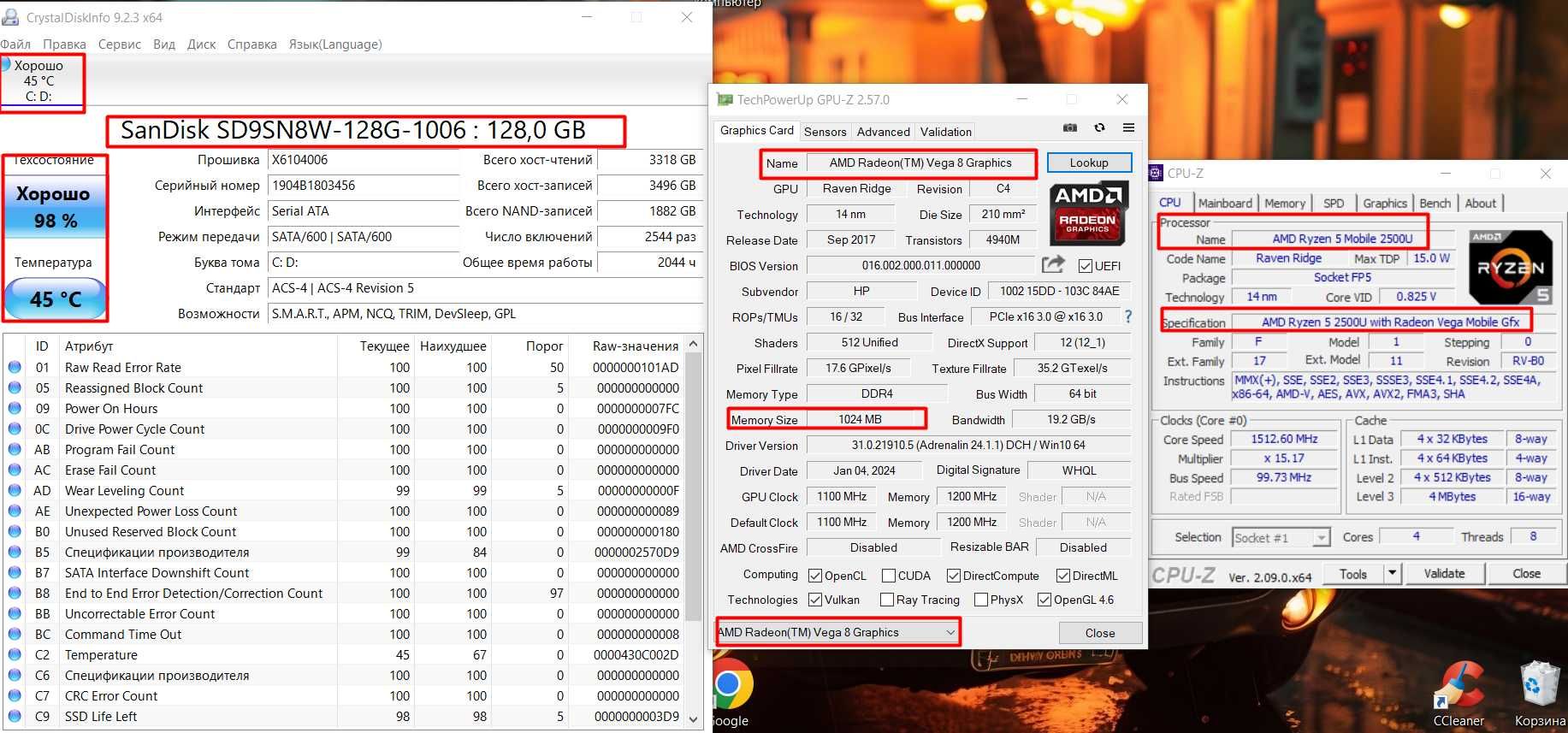Click Driver Version field in GPU-Z
The image size is (1568, 733).
(x=968, y=446)
